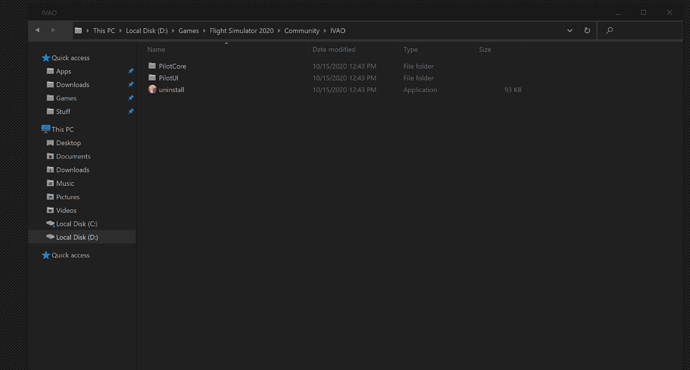Click the Application type cell for uninstall
The height and width of the screenshot is (370, 690).
point(420,90)
